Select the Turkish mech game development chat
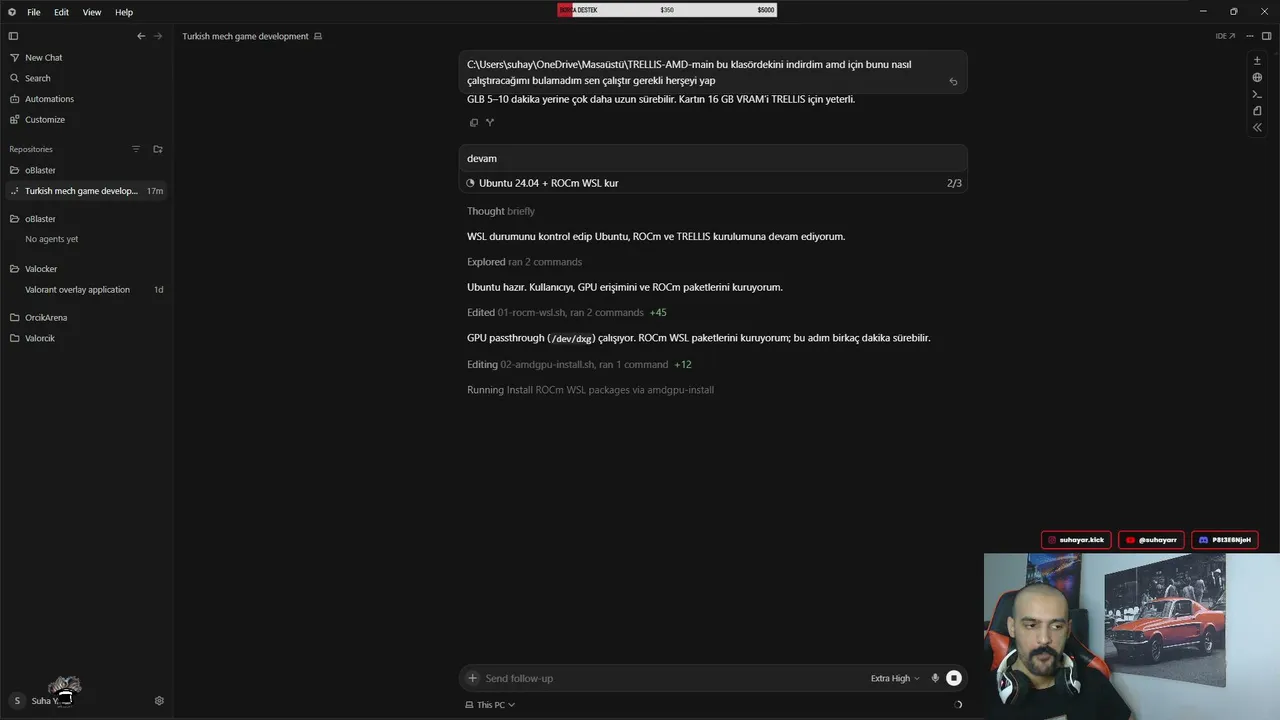 point(86,191)
